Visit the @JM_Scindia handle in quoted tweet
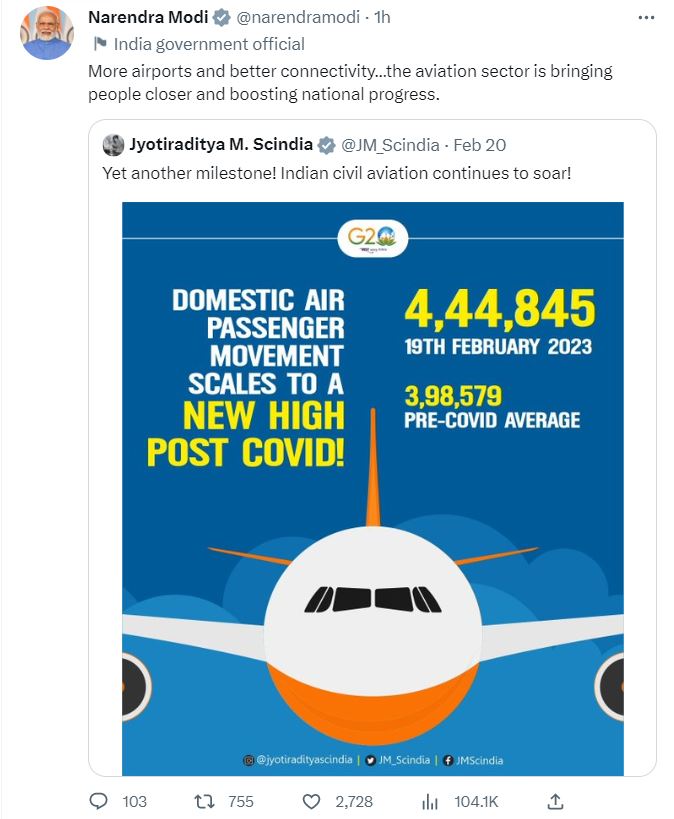Image resolution: width=674 pixels, height=819 pixels. click(x=391, y=145)
